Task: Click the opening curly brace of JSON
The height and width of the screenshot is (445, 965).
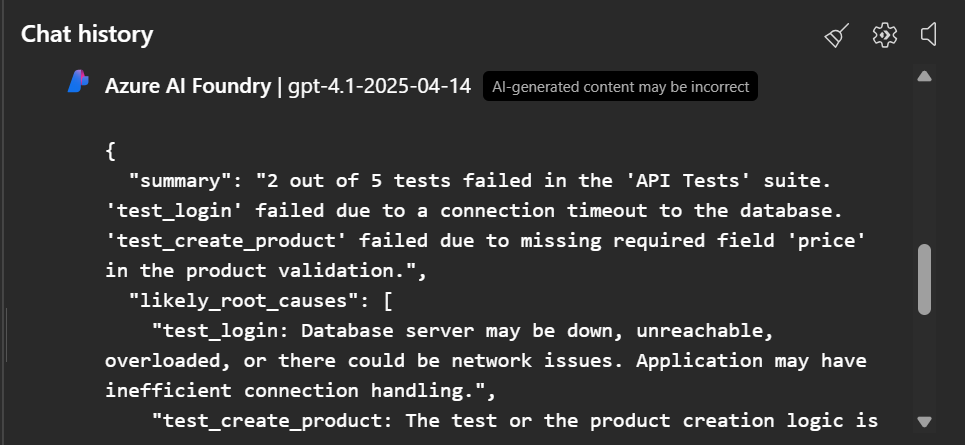Action: [x=110, y=151]
